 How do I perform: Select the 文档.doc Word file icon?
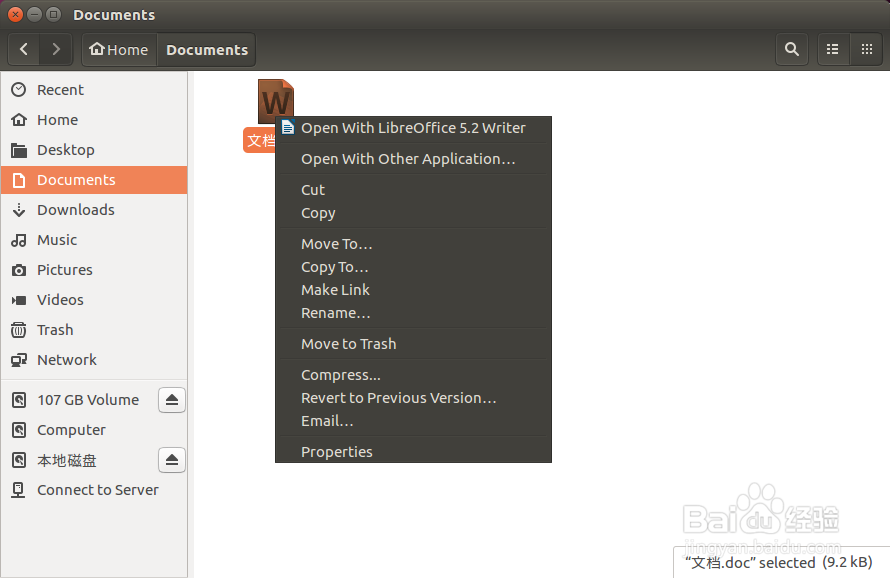pos(276,101)
